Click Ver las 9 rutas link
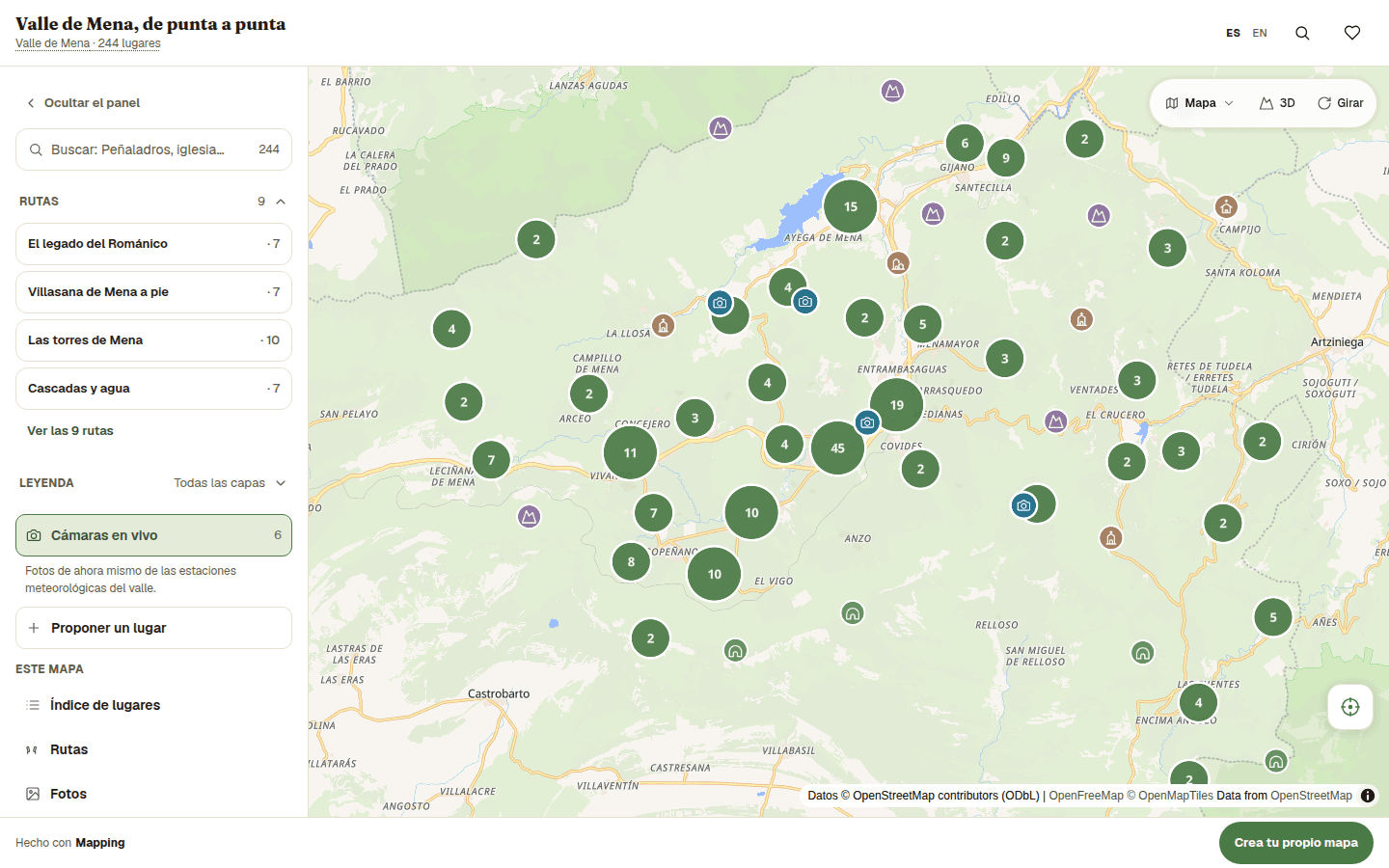Screen dimensions: 1389x868 tap(70, 431)
